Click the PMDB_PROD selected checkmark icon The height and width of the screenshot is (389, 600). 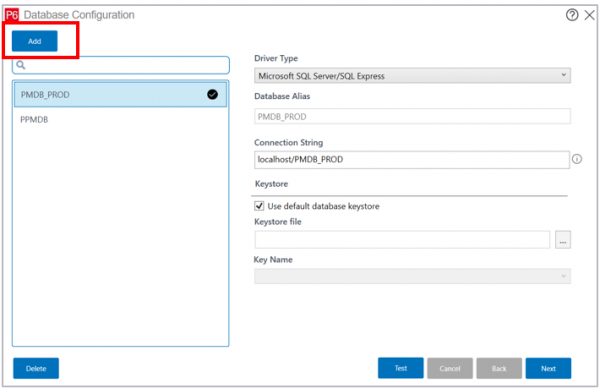tap(212, 94)
